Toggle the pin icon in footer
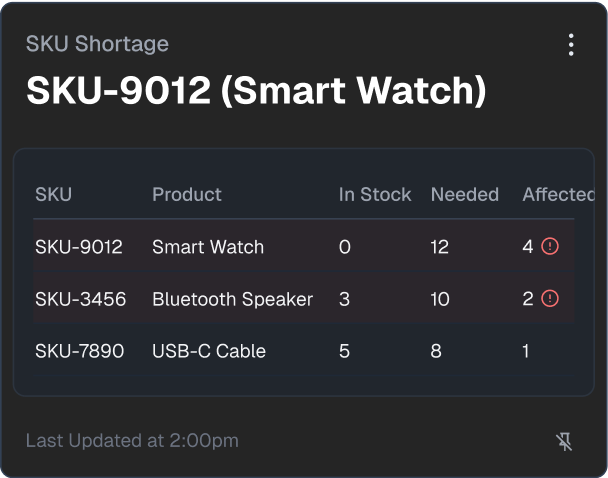 (565, 441)
